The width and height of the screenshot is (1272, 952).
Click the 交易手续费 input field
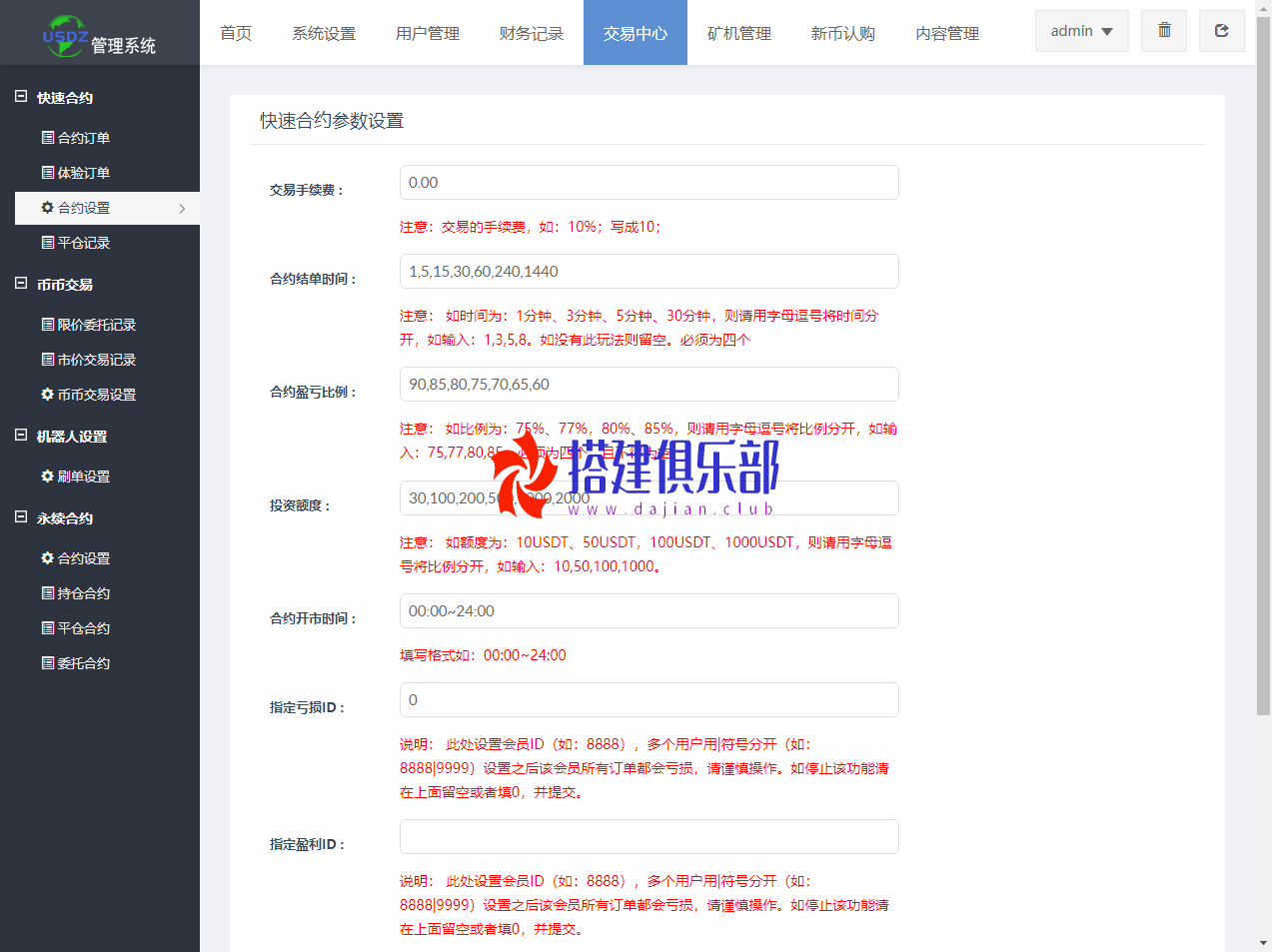(648, 183)
